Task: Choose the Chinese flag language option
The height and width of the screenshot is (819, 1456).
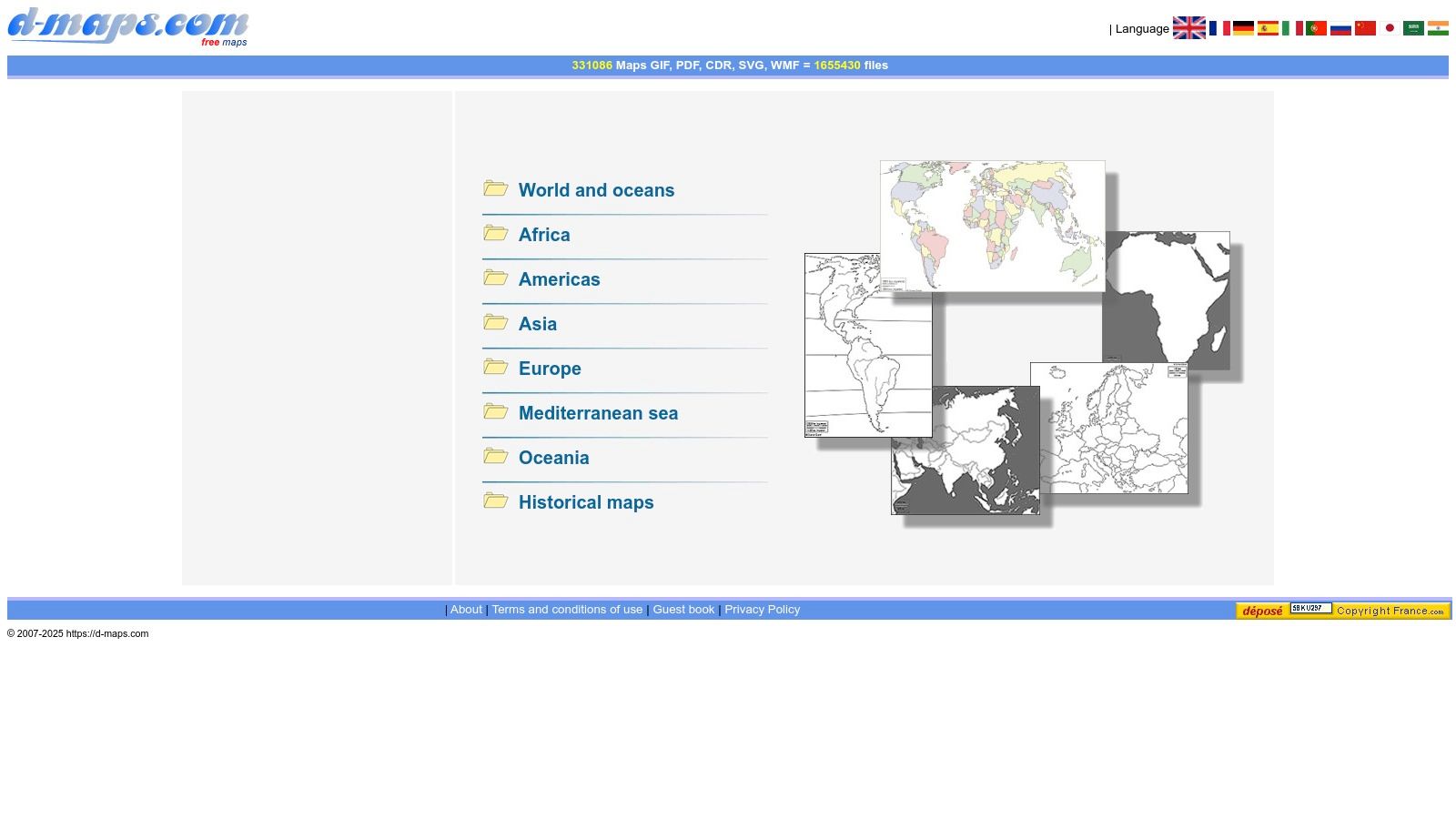Action: pyautogui.click(x=1364, y=28)
